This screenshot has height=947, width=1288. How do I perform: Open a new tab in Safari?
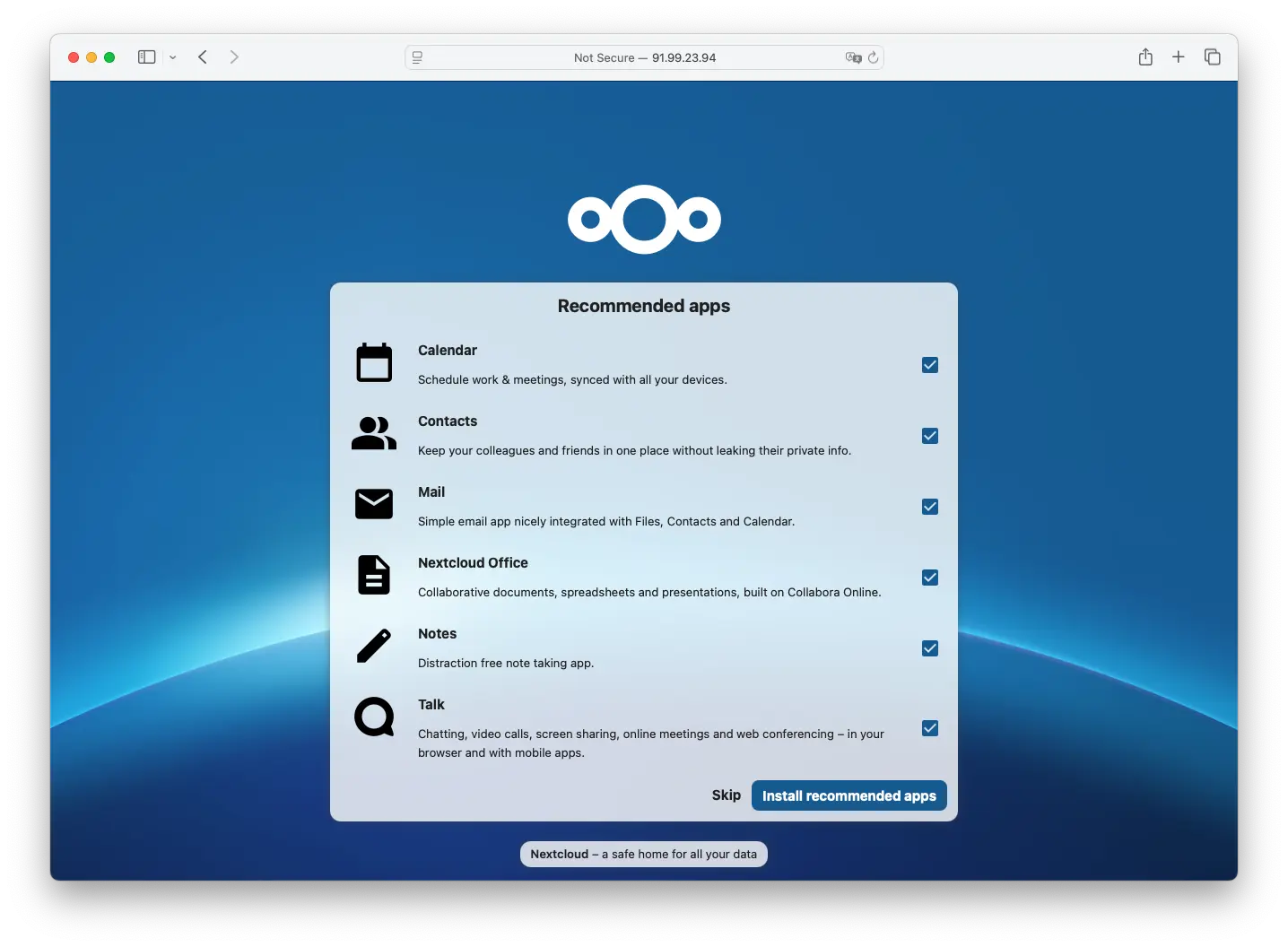coord(1179,56)
